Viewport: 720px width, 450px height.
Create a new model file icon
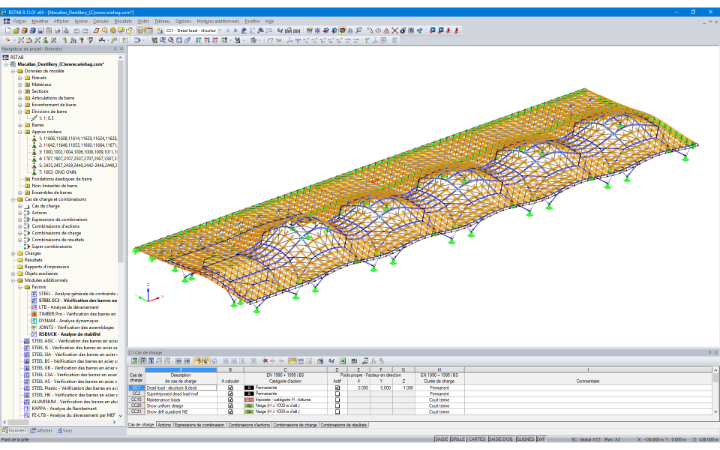tap(8, 31)
